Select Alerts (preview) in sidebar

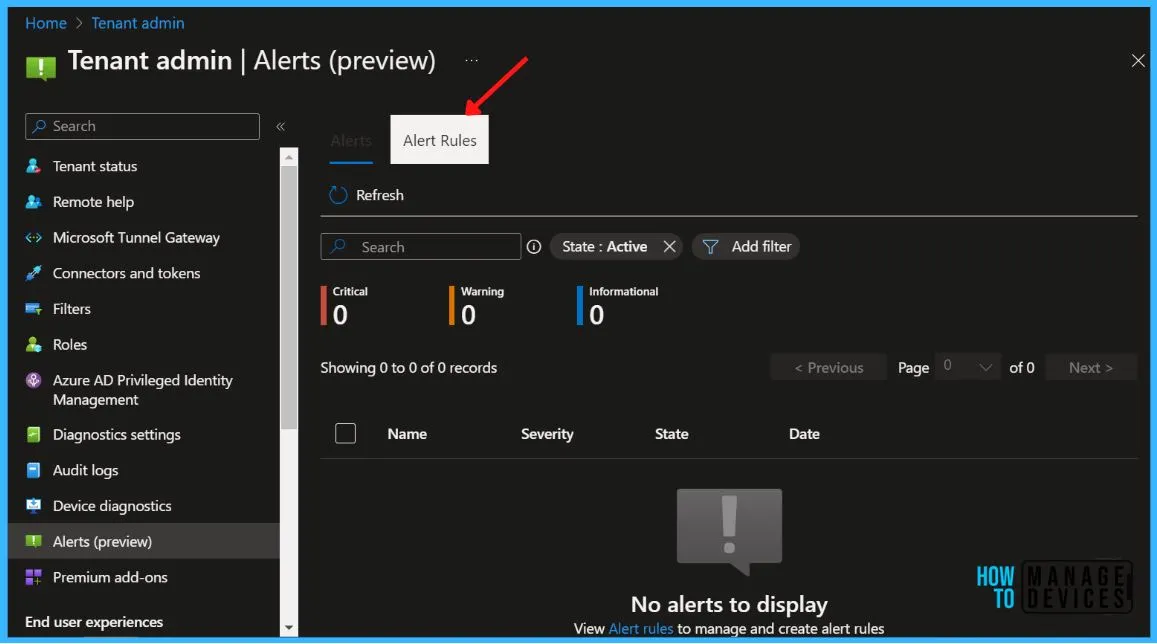(x=145, y=541)
